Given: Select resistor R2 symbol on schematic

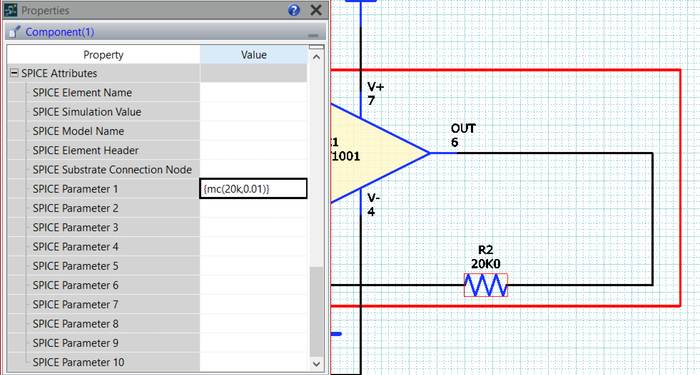Looking at the screenshot, I should coord(486,285).
